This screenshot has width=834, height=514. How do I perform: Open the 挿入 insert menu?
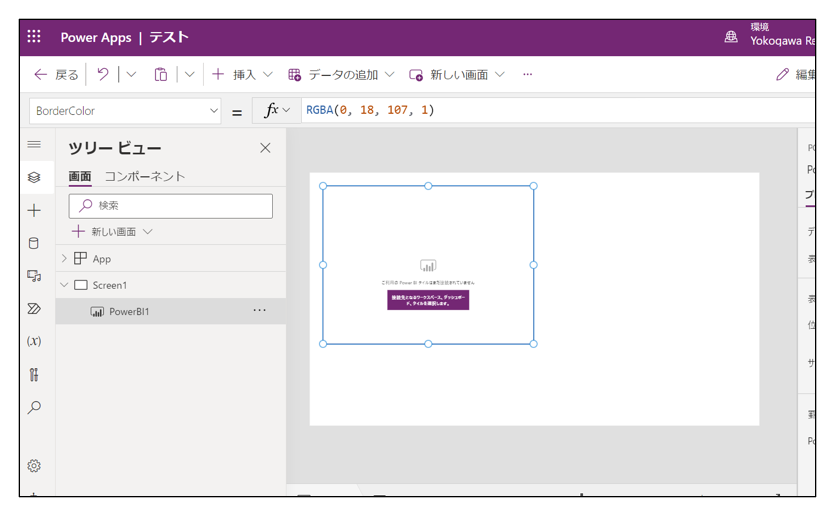click(x=243, y=74)
